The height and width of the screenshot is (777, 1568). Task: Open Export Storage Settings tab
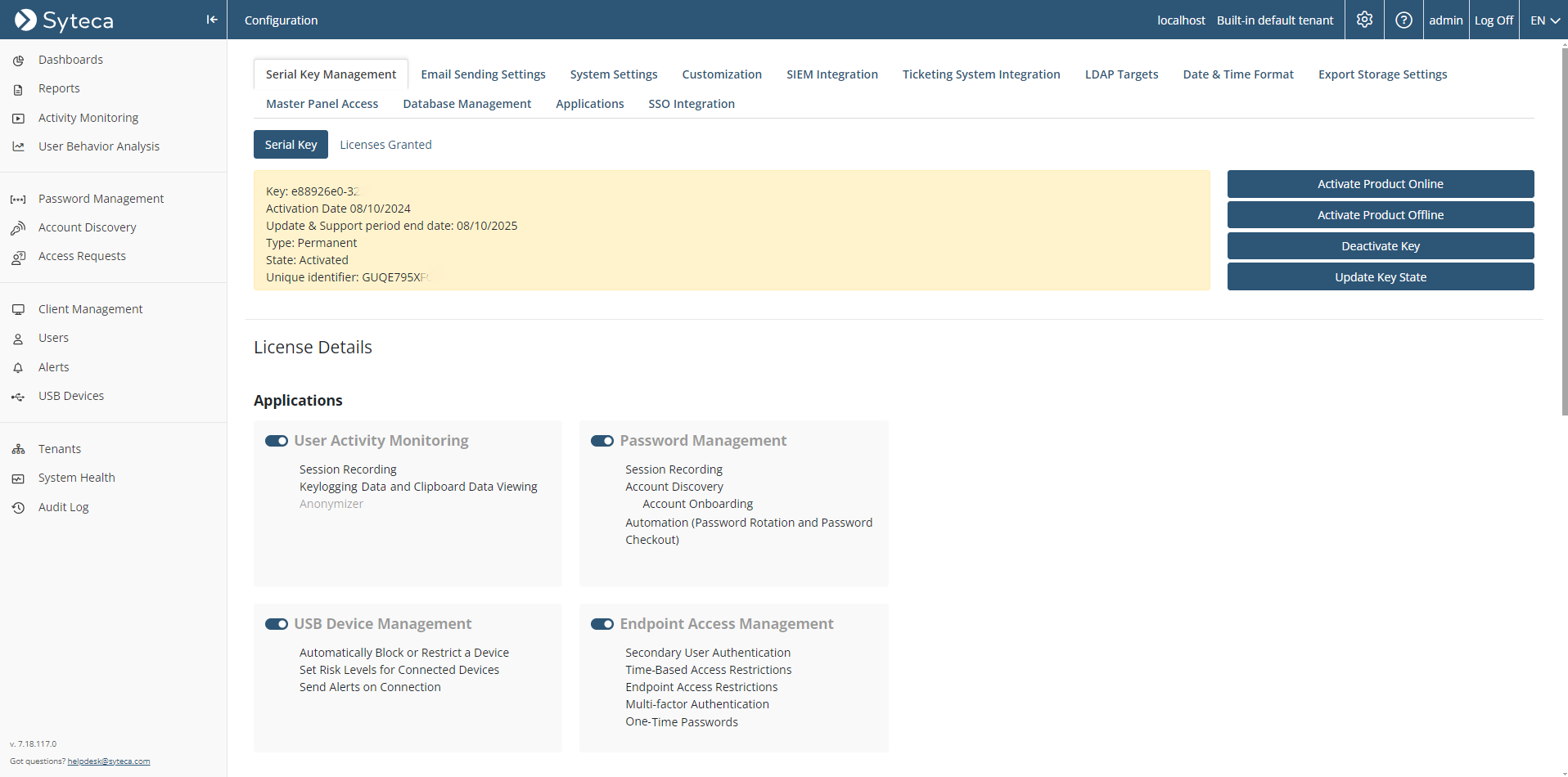(1382, 74)
